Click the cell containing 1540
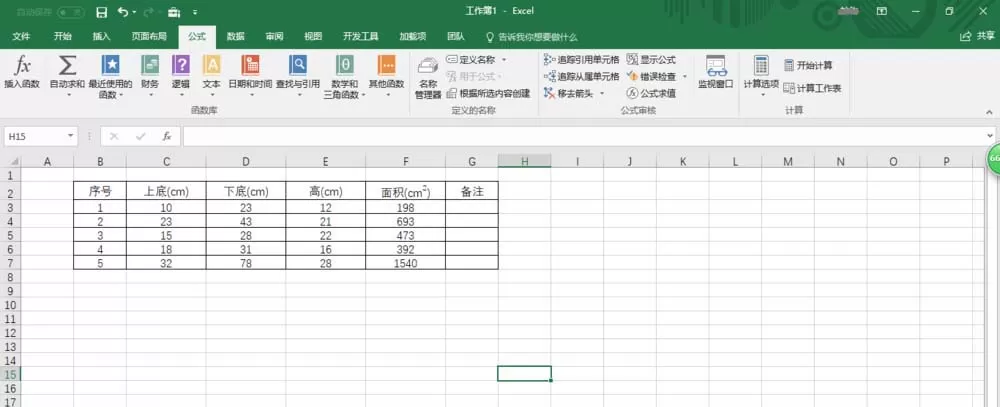Viewport: 1000px width, 407px height. [x=406, y=262]
